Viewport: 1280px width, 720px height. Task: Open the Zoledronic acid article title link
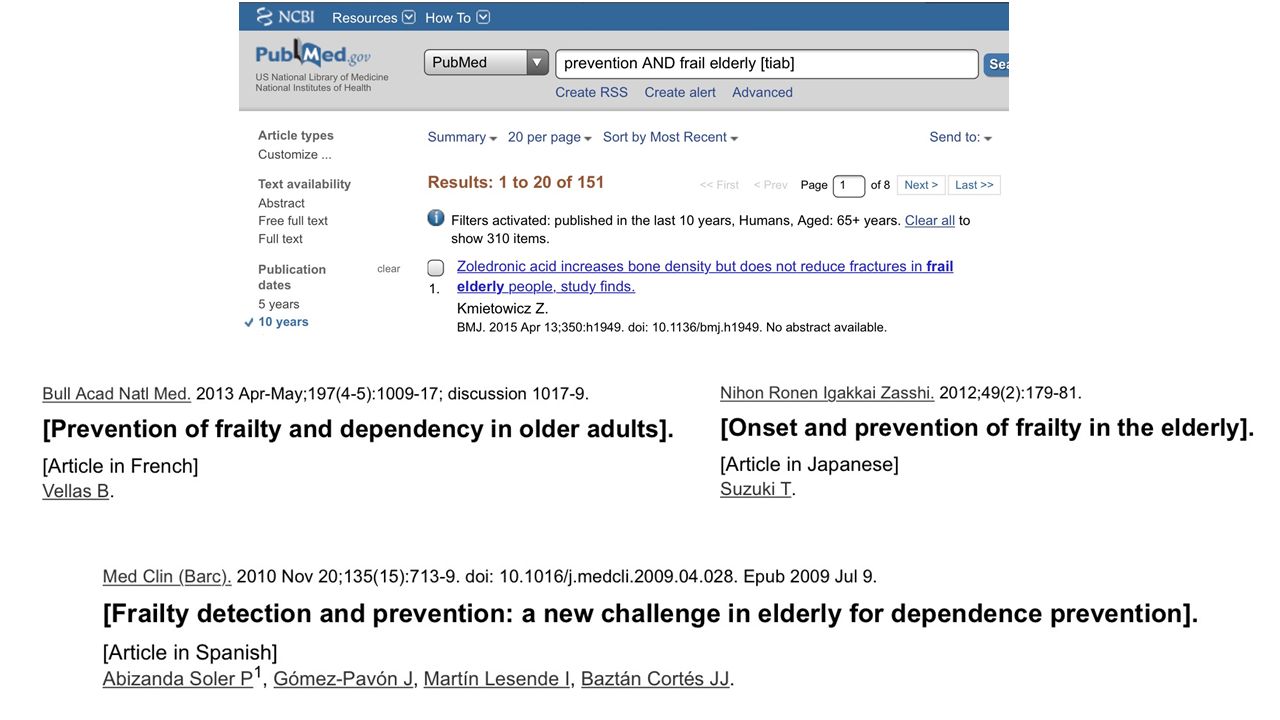[x=704, y=276]
